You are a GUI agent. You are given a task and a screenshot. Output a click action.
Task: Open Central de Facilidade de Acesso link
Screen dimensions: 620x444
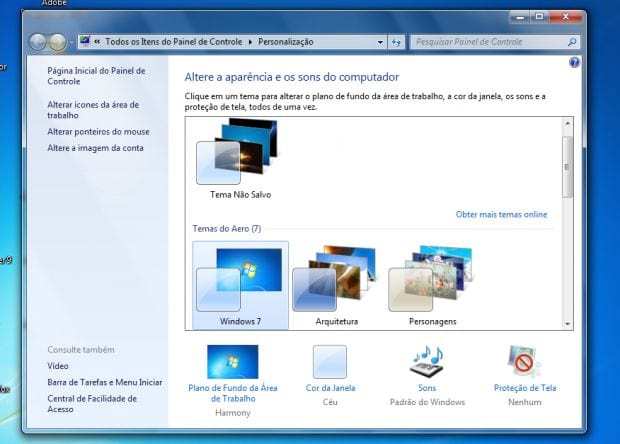[x=92, y=404]
